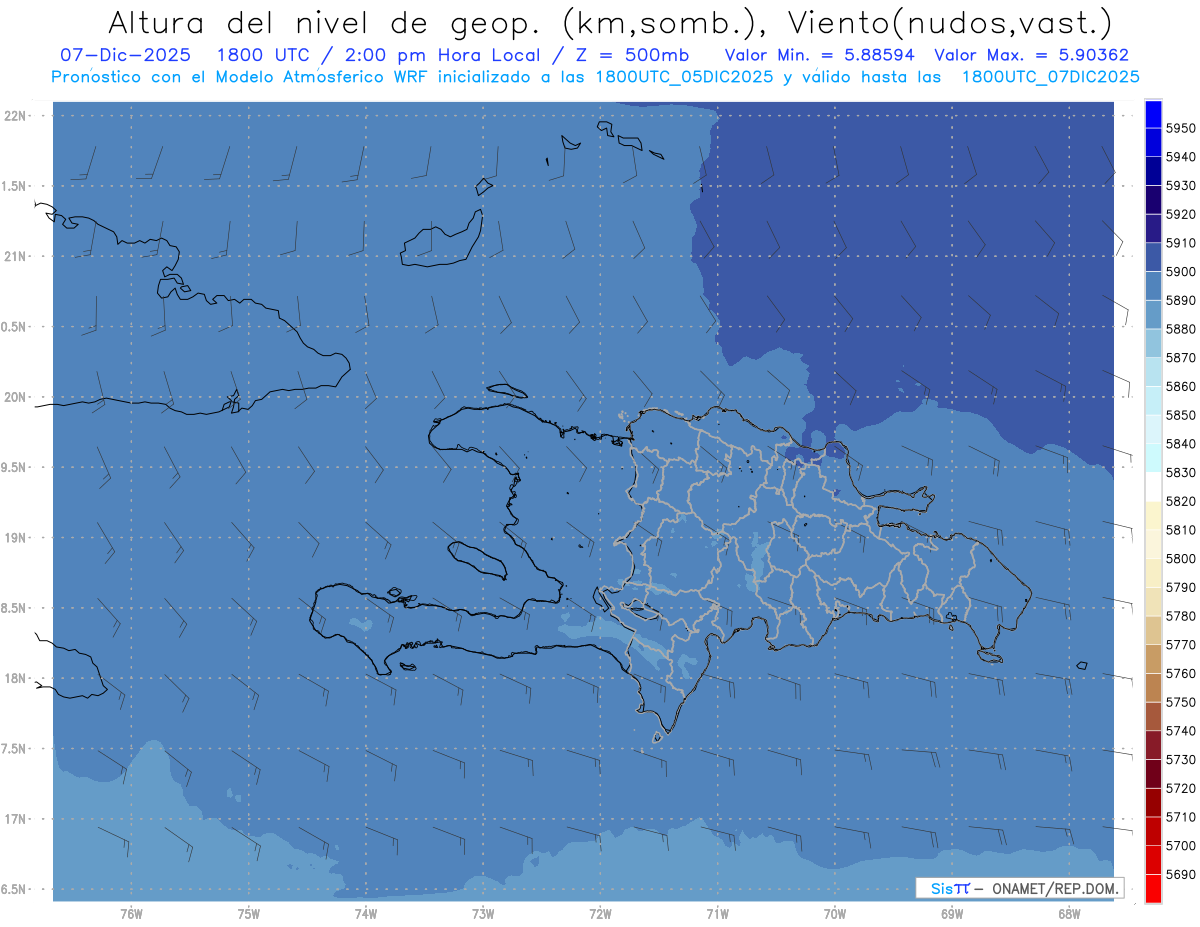Click the '5690' colorbar value

tap(1181, 875)
